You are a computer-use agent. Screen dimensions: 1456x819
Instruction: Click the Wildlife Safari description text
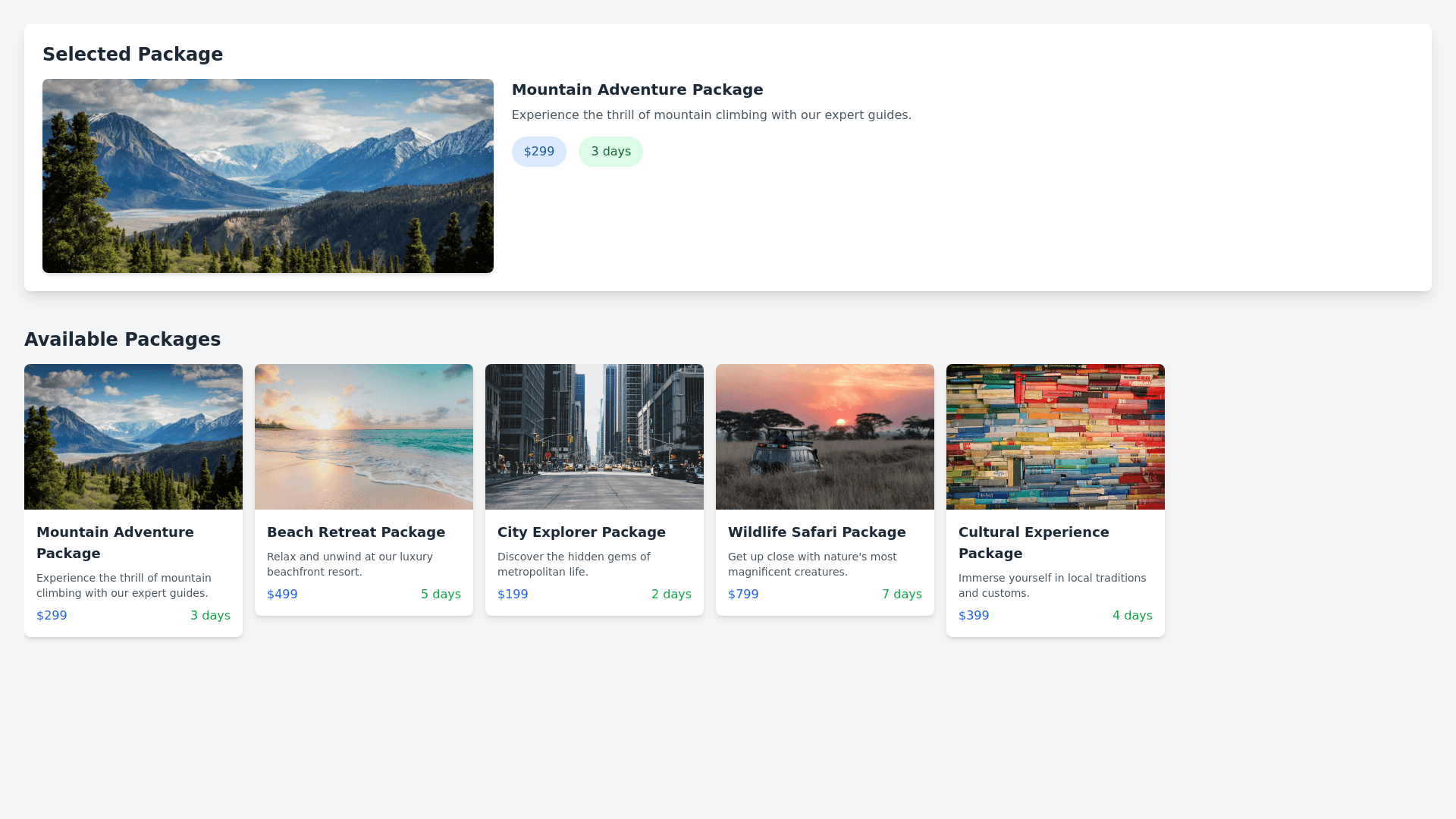coord(811,564)
